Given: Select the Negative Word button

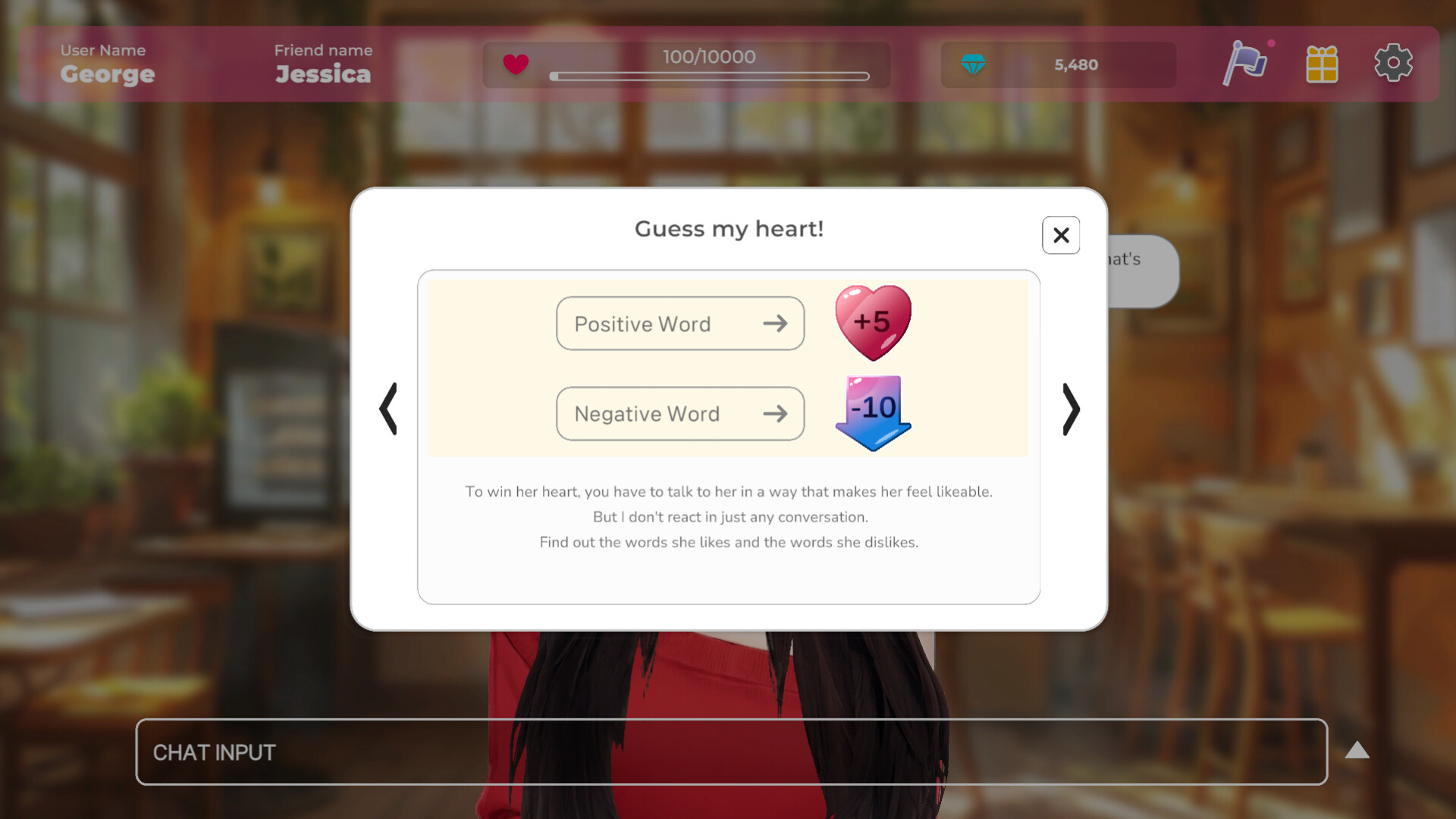Looking at the screenshot, I should pyautogui.click(x=680, y=413).
